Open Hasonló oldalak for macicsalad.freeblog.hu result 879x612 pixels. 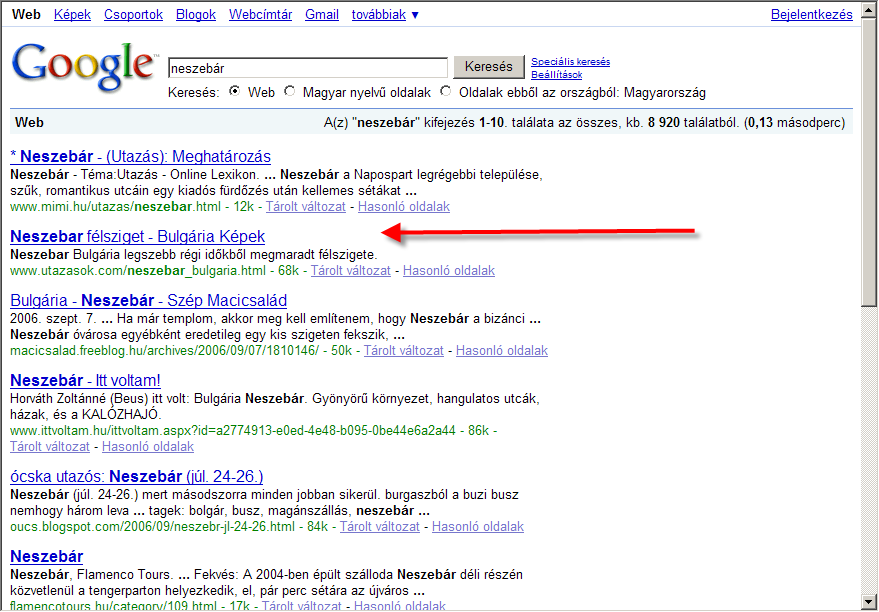point(502,351)
